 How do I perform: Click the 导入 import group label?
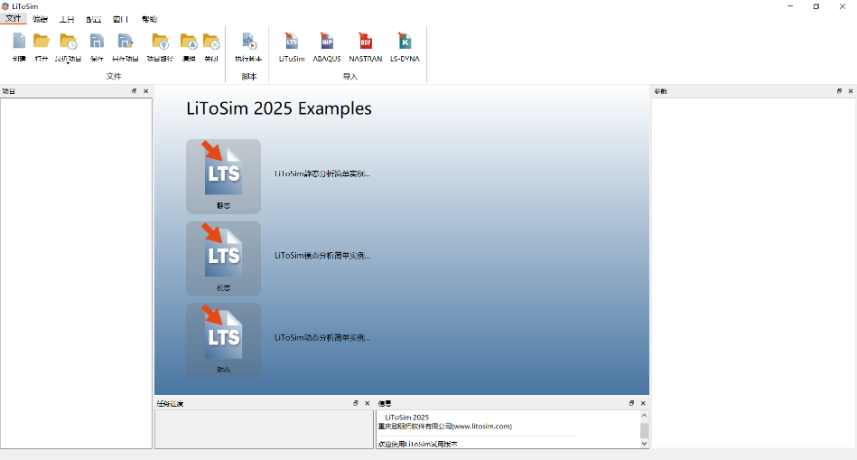pyautogui.click(x=350, y=76)
